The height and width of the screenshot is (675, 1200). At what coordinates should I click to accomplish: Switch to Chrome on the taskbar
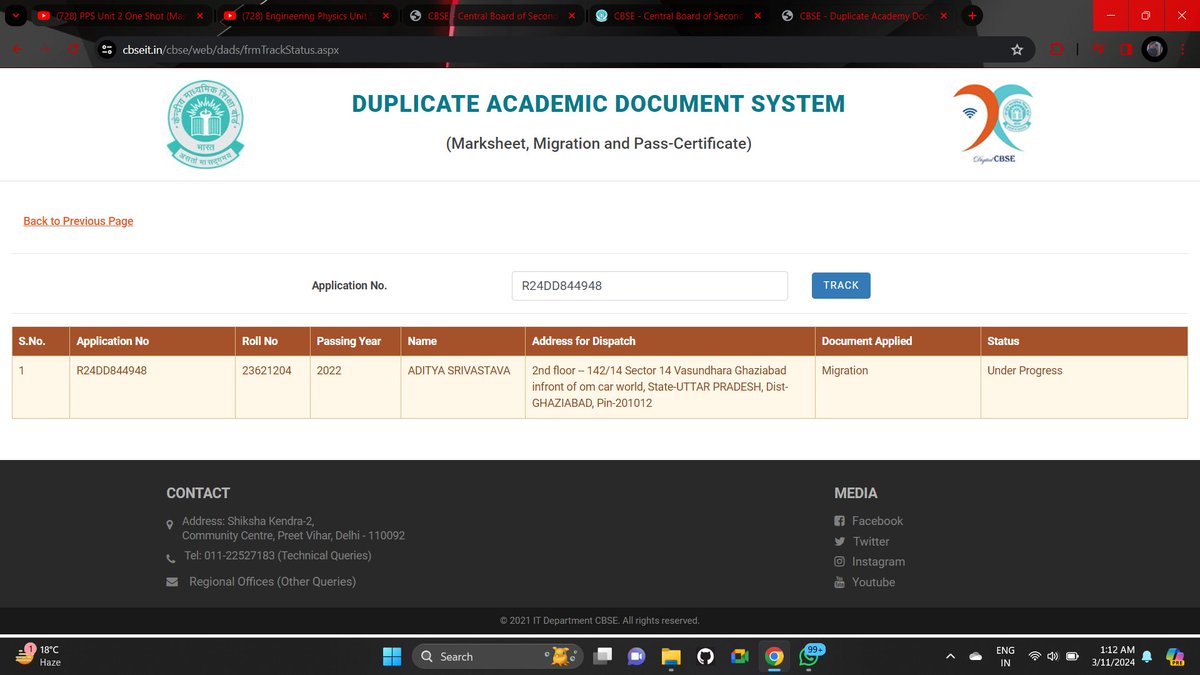point(773,656)
